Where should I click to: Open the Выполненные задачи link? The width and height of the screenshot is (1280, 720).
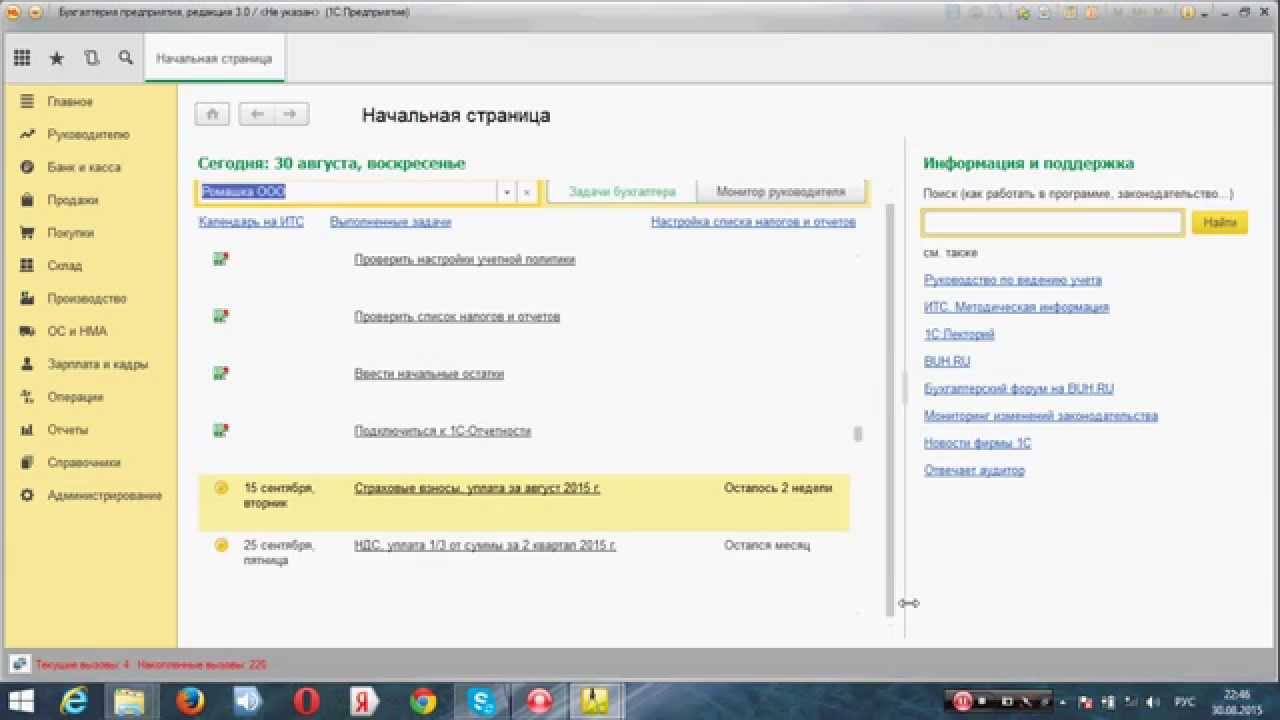click(x=390, y=222)
